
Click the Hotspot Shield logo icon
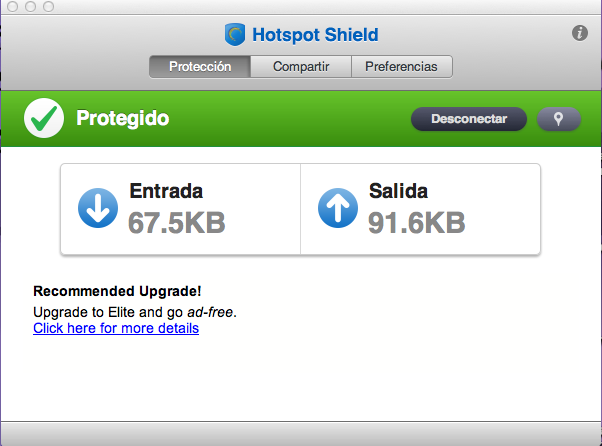(236, 35)
